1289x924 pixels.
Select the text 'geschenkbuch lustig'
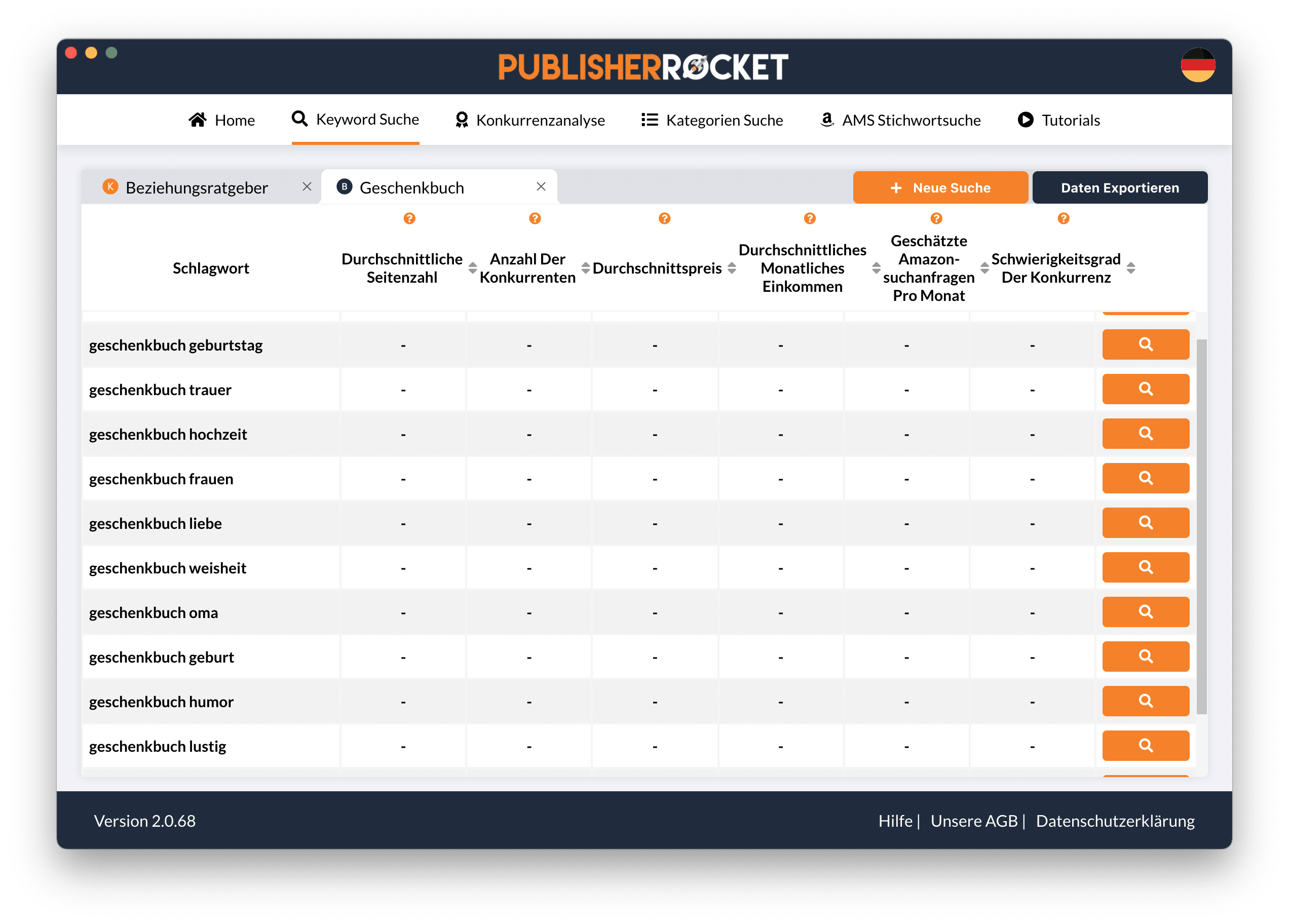point(158,747)
